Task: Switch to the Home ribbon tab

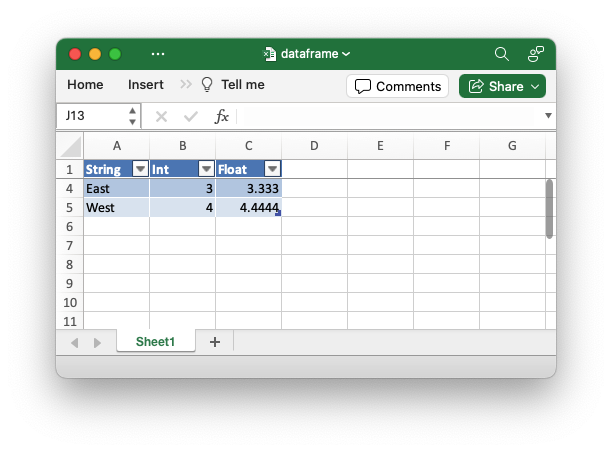Action: coord(85,85)
